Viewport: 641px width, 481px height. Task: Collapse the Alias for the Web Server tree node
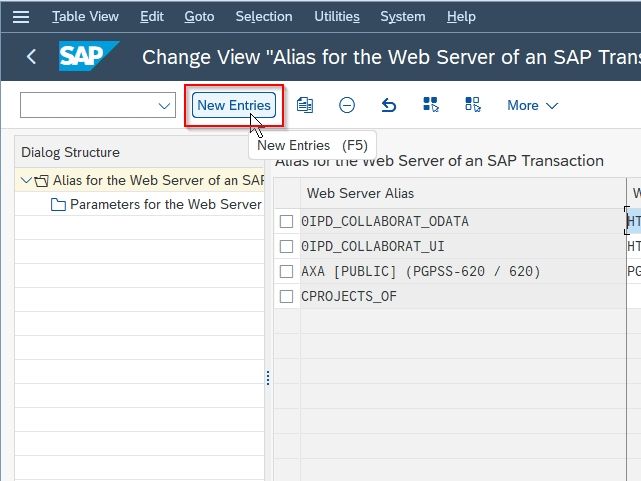(26, 180)
